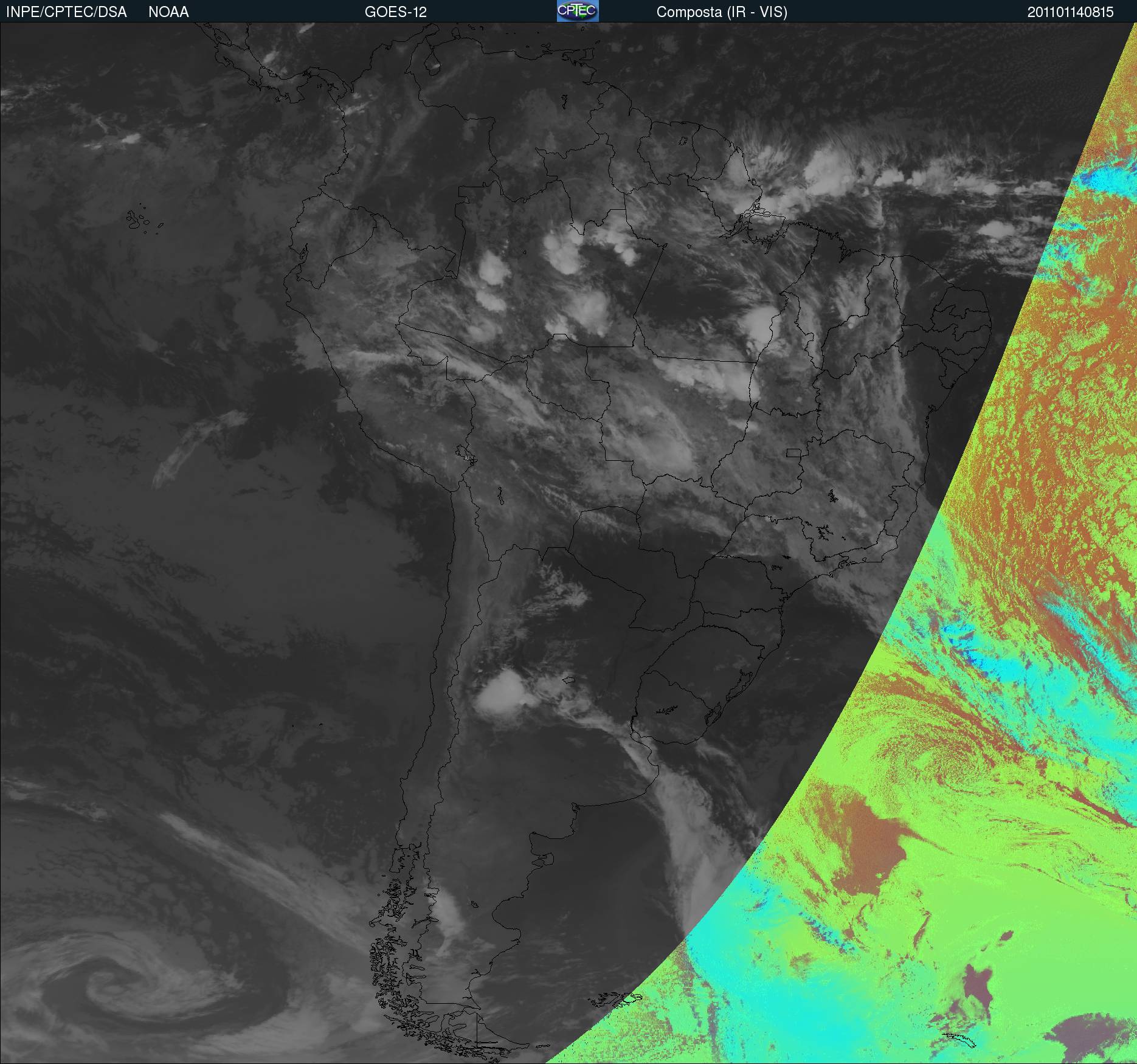This screenshot has width=1137, height=1064.
Task: Click the 201101140815 timestamp
Action: [1071, 12]
